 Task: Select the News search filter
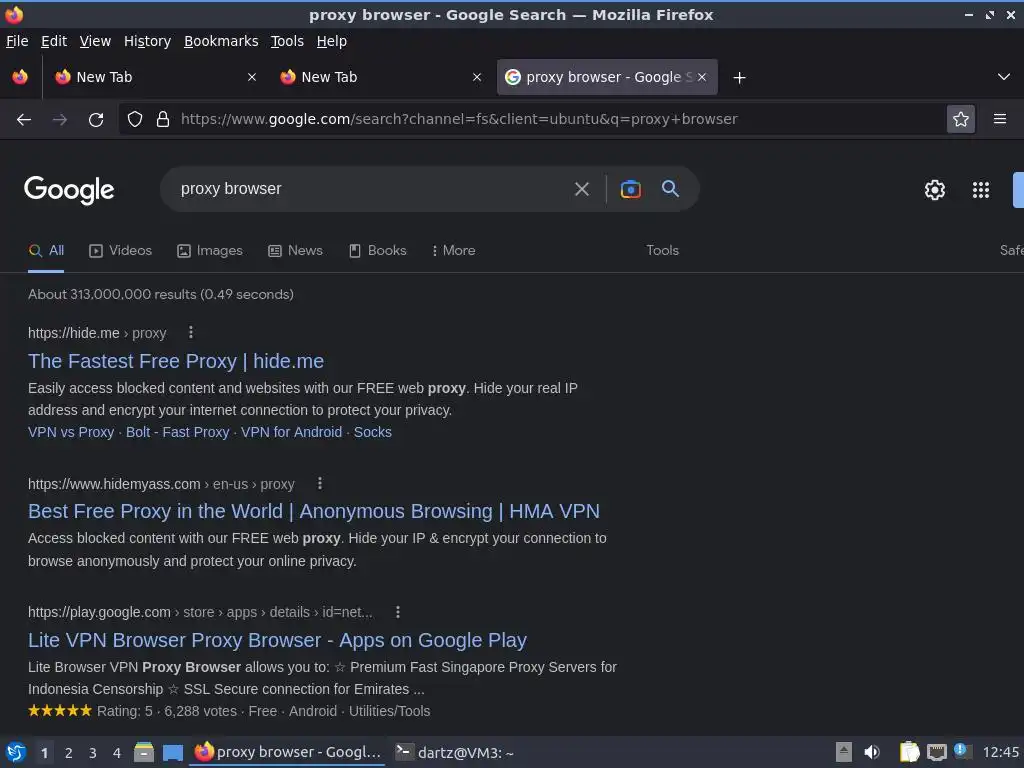(x=295, y=251)
